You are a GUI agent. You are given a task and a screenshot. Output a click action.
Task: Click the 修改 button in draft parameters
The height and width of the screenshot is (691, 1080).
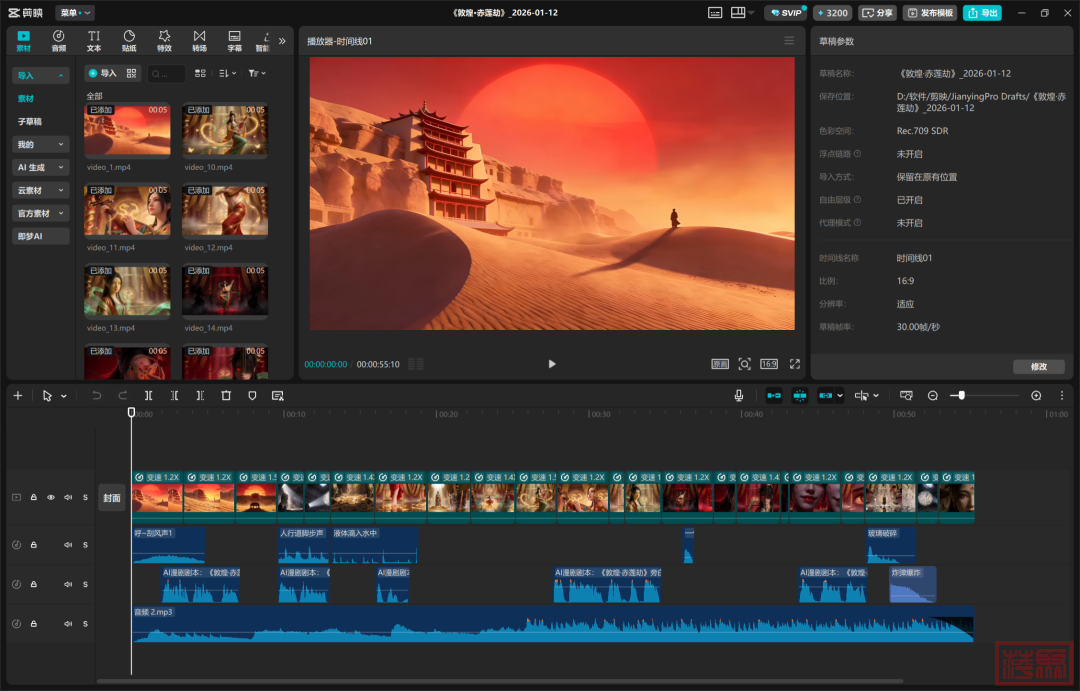tap(1038, 367)
